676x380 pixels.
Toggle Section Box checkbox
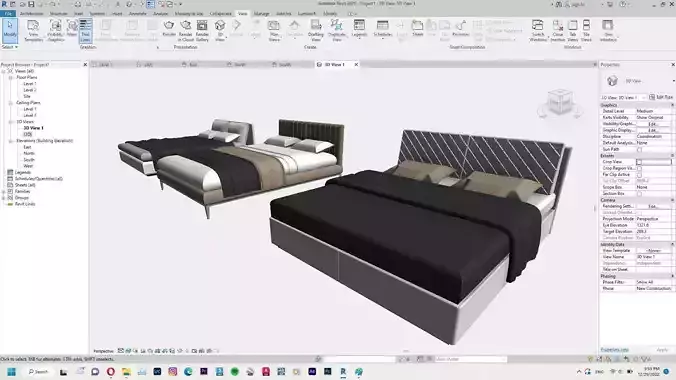click(639, 194)
